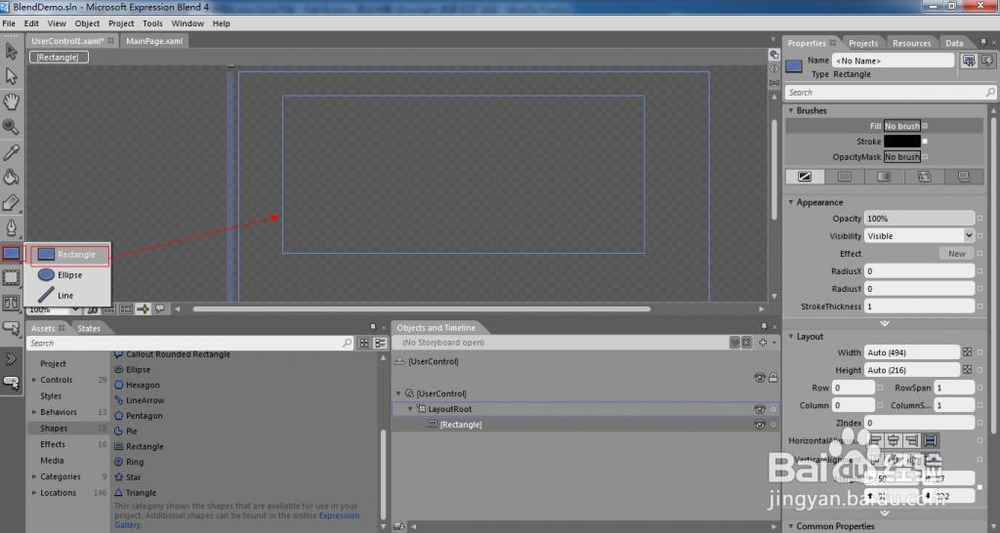Switch to the States tab
1000x533 pixels.
(x=89, y=328)
